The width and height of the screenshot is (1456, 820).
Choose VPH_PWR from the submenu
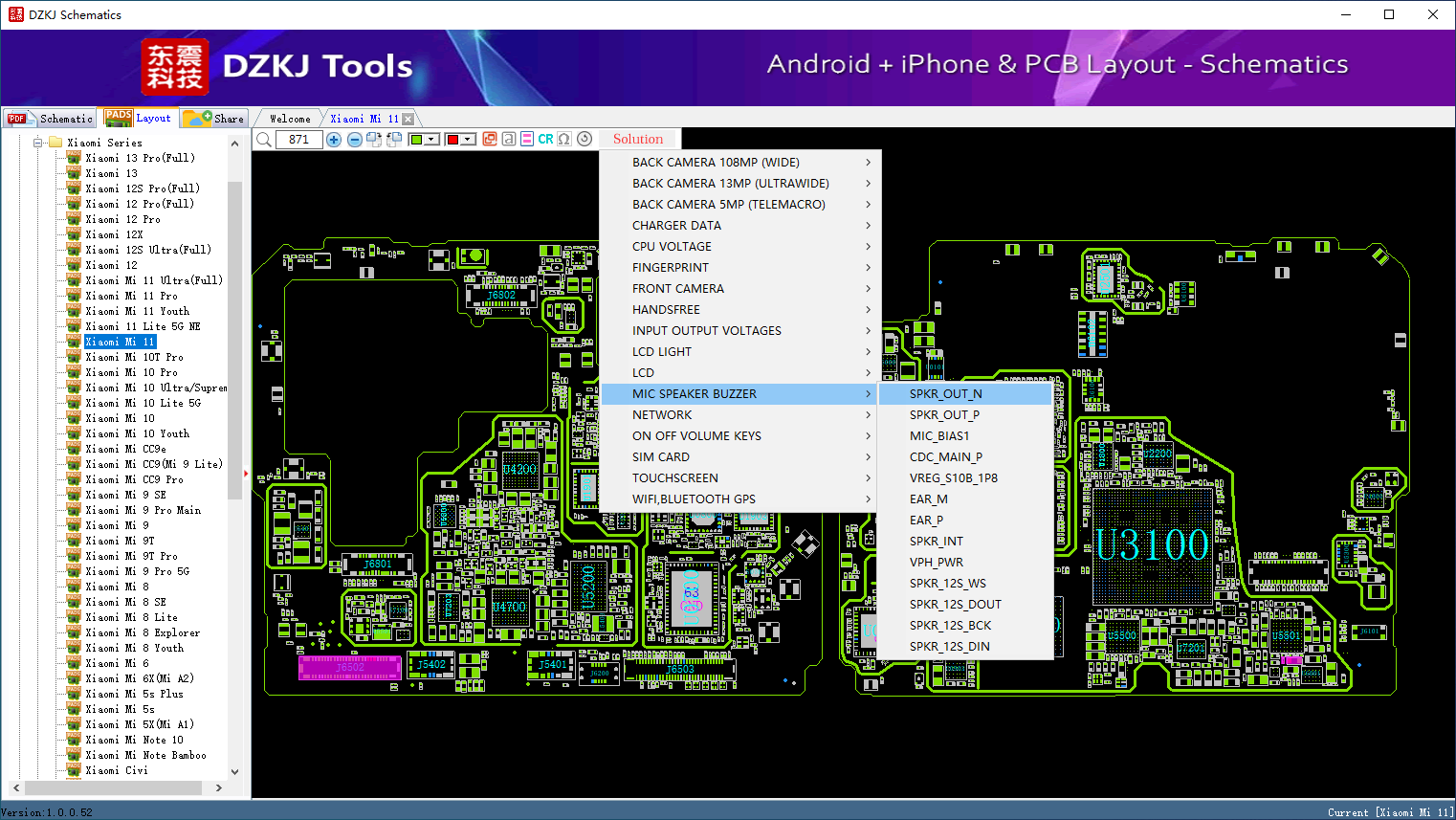point(965,563)
